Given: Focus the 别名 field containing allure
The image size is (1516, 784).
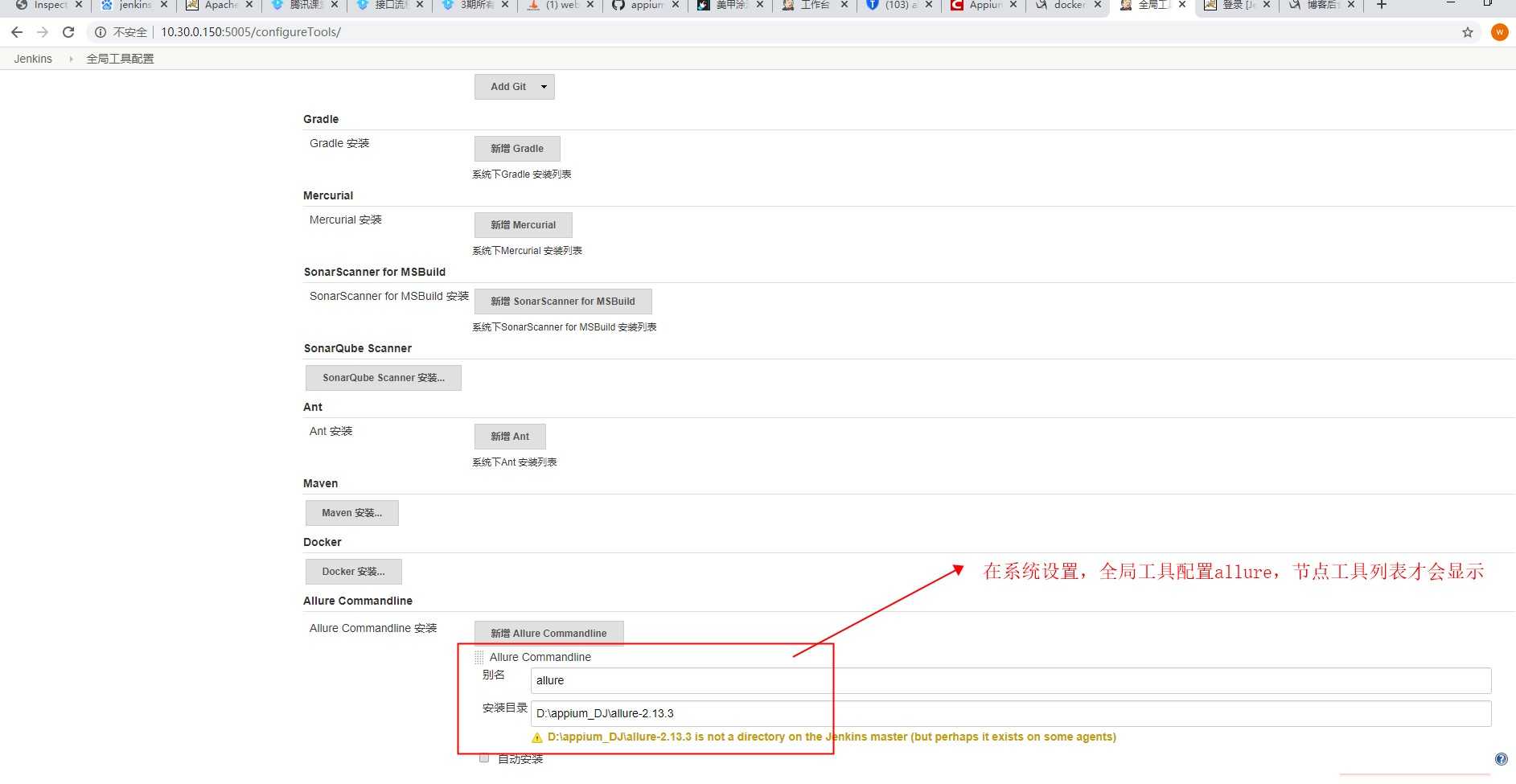Looking at the screenshot, I should (x=1011, y=680).
